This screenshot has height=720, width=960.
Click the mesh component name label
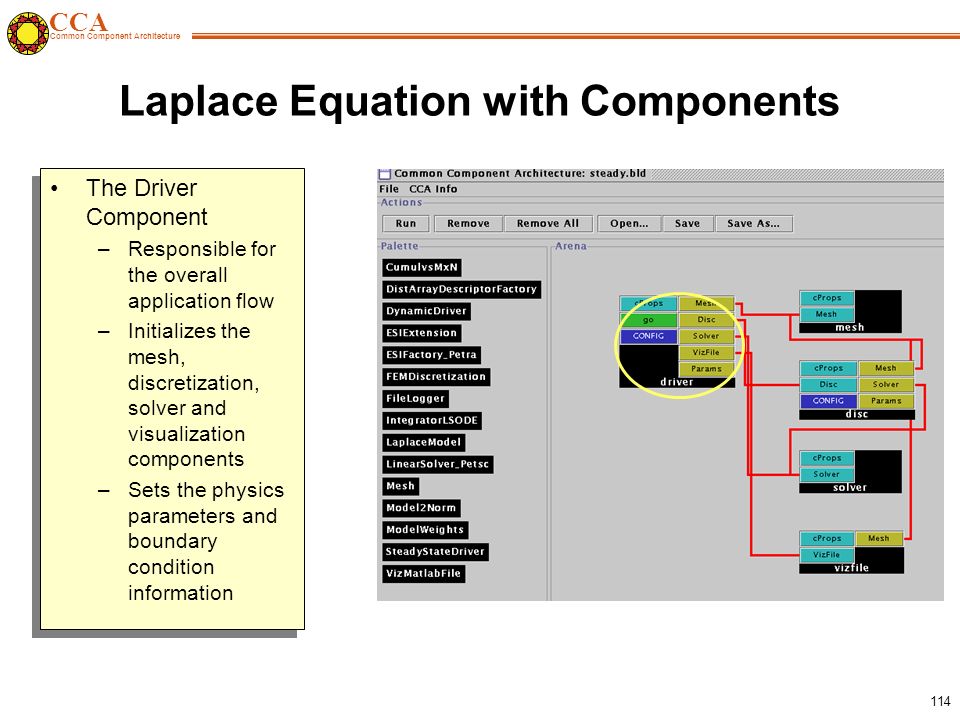850,328
